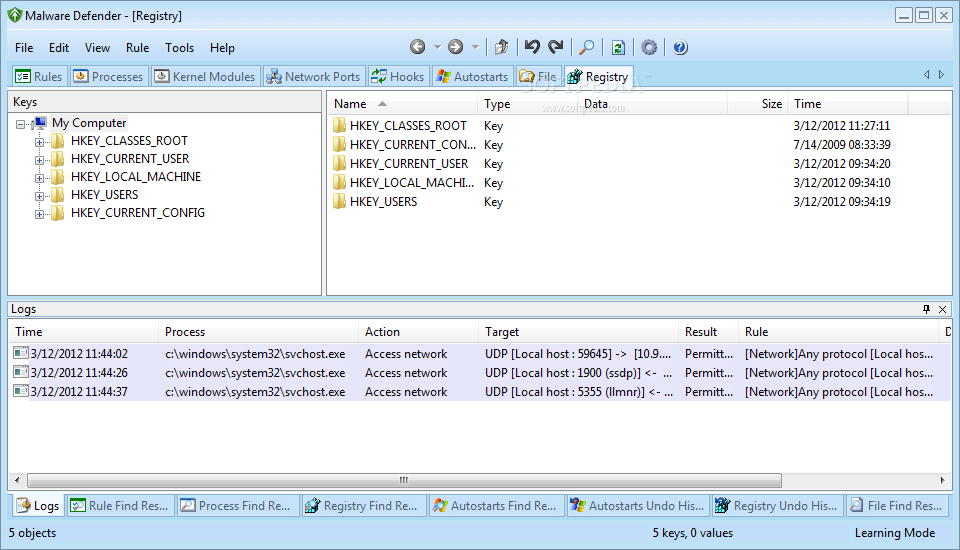
Task: Expand HKEY_CURRENT_USER in the Keys tree
Action: (39, 160)
